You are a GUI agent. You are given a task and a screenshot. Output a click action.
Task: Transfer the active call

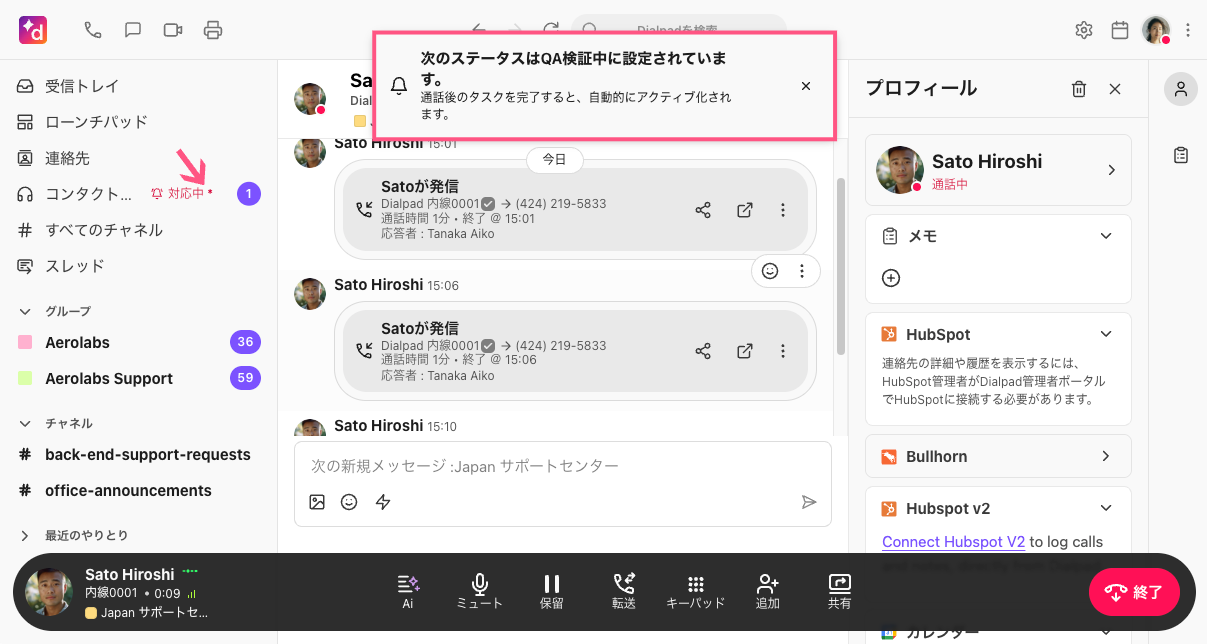pyautogui.click(x=624, y=592)
